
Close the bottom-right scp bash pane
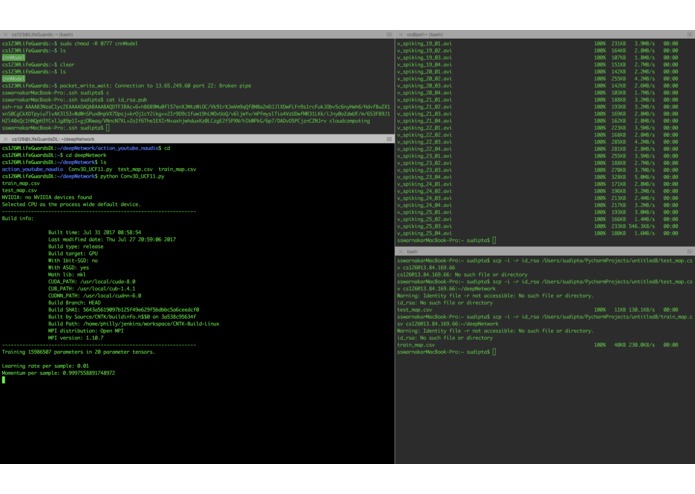(400, 252)
